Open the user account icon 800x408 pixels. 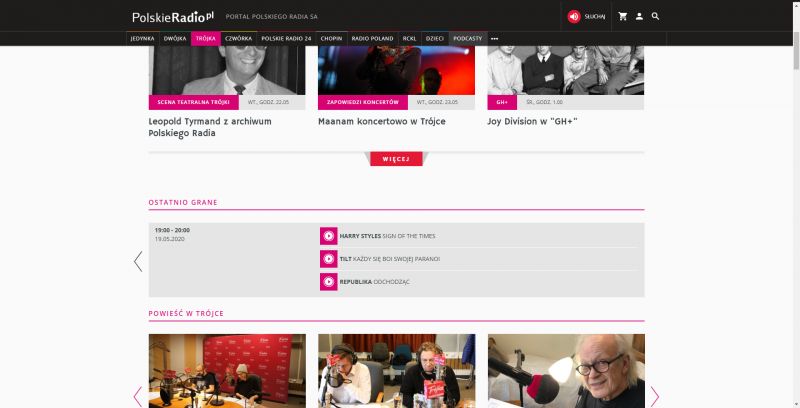[639, 16]
